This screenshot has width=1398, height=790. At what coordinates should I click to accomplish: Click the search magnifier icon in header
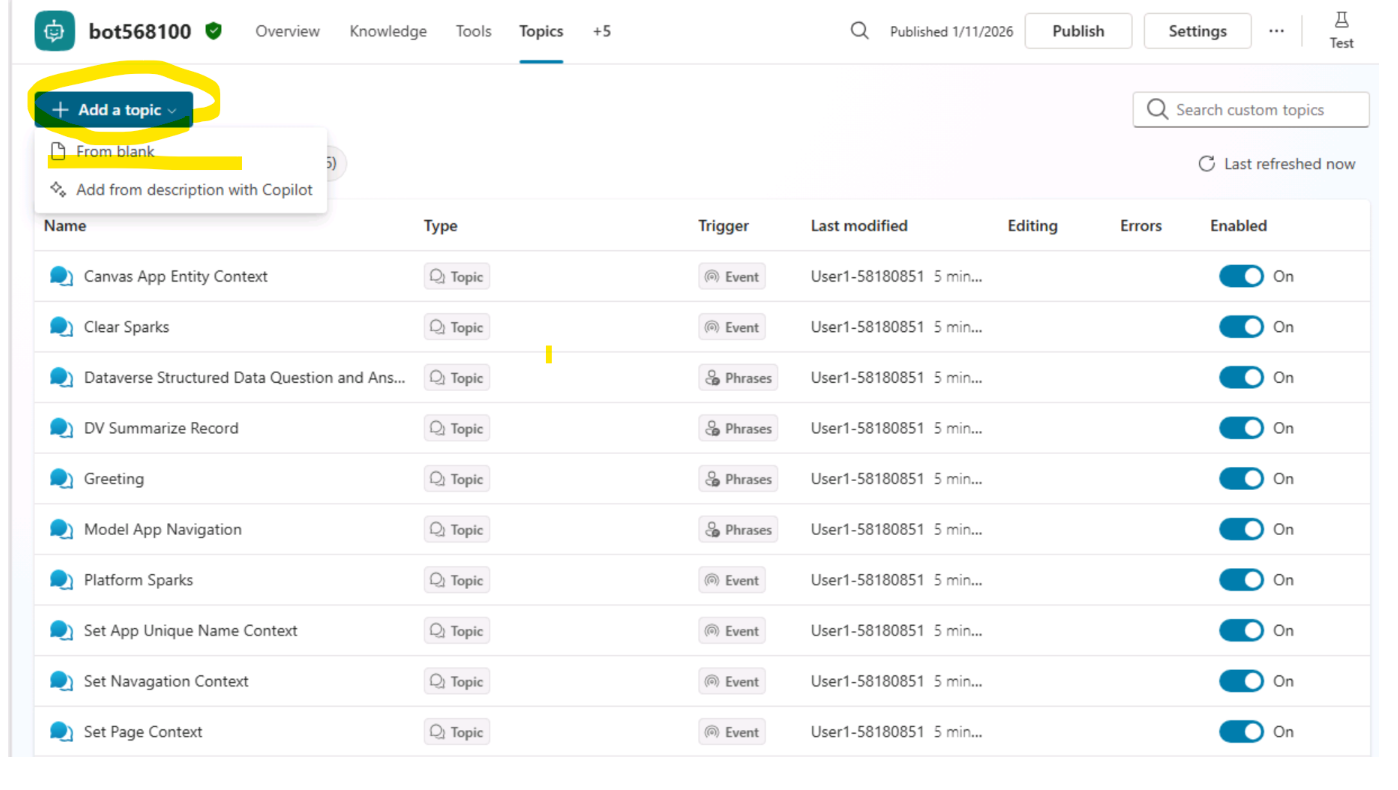click(859, 31)
